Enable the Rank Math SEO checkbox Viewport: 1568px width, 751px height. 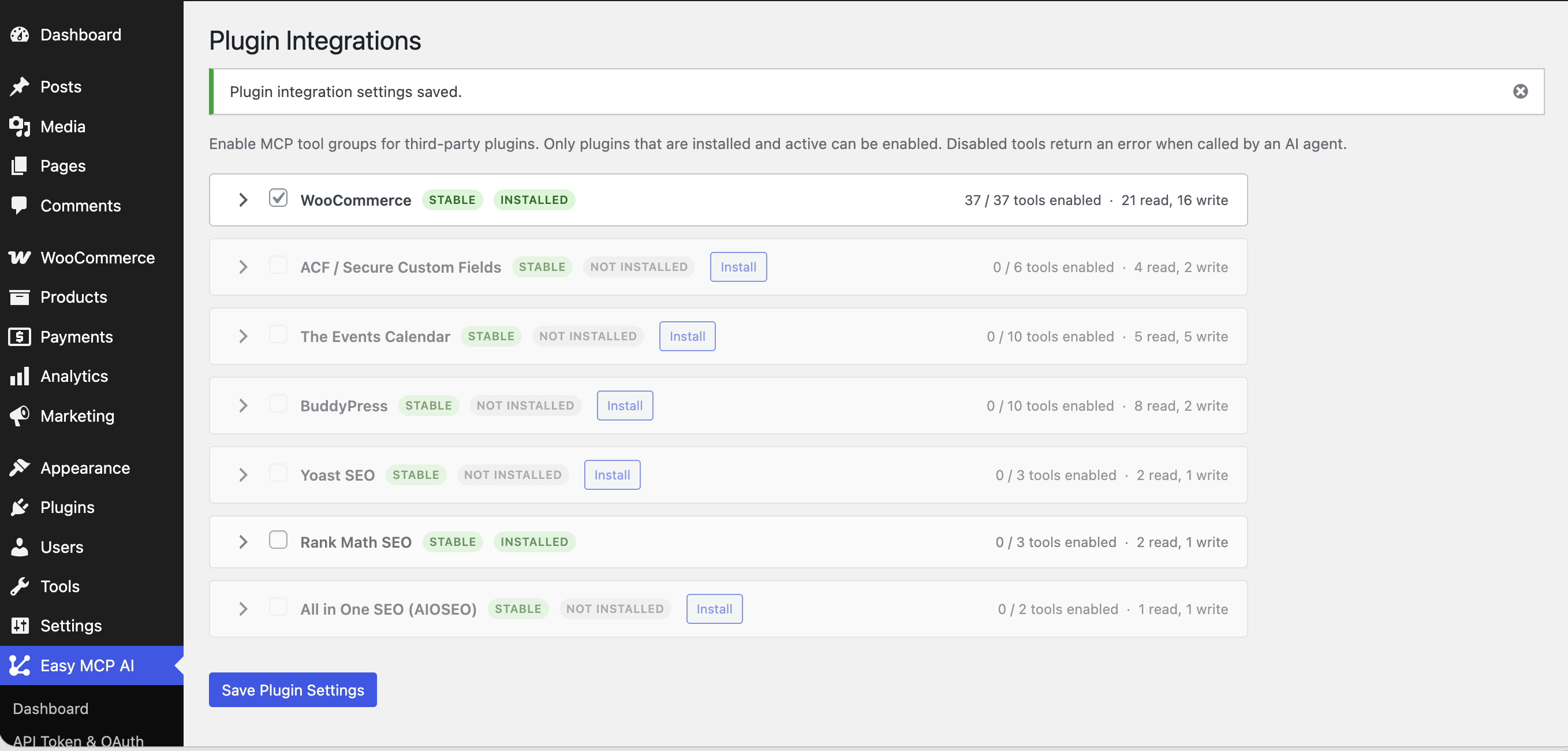(278, 540)
